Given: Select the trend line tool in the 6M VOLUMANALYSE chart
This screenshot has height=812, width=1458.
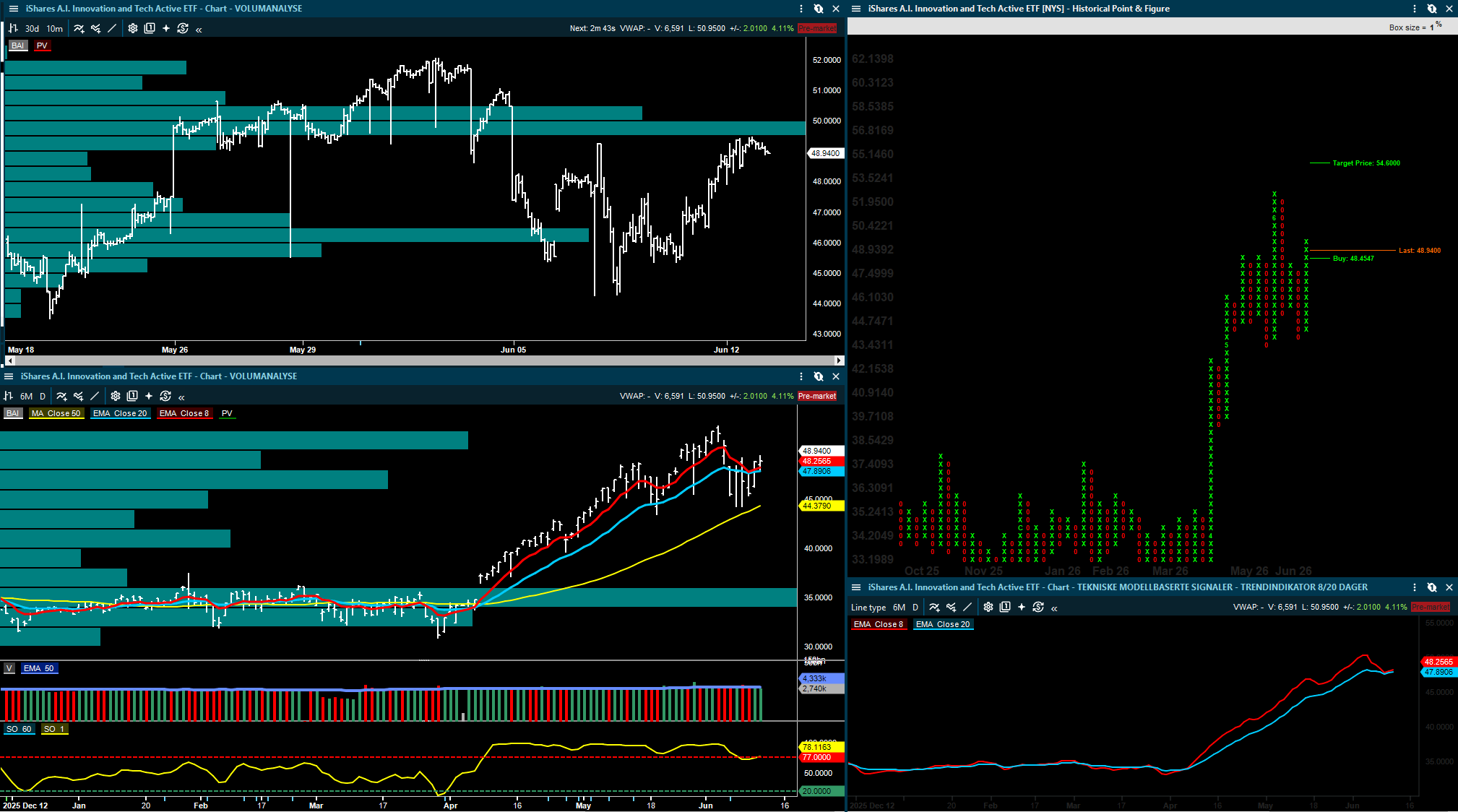Looking at the screenshot, I should click(95, 396).
